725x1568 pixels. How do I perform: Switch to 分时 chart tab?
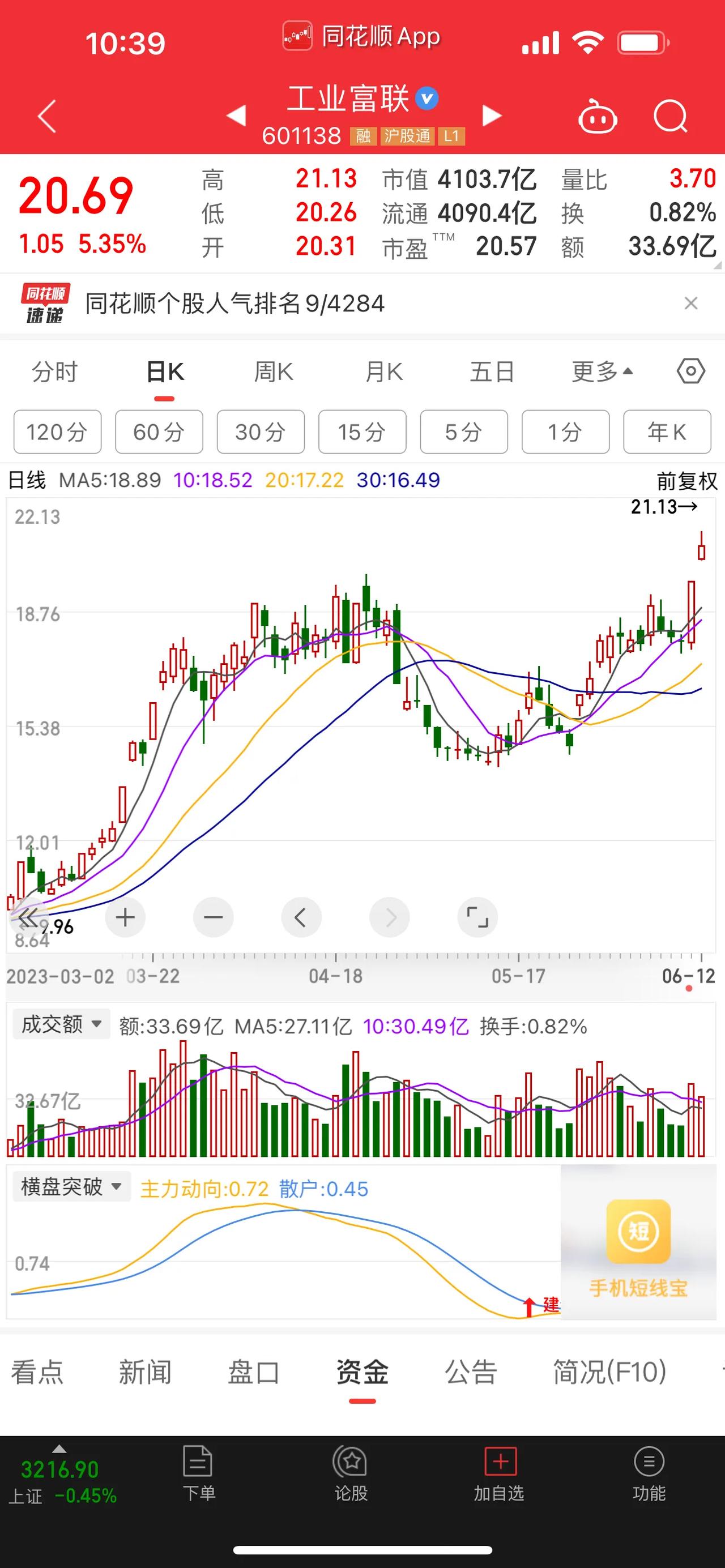pyautogui.click(x=55, y=371)
